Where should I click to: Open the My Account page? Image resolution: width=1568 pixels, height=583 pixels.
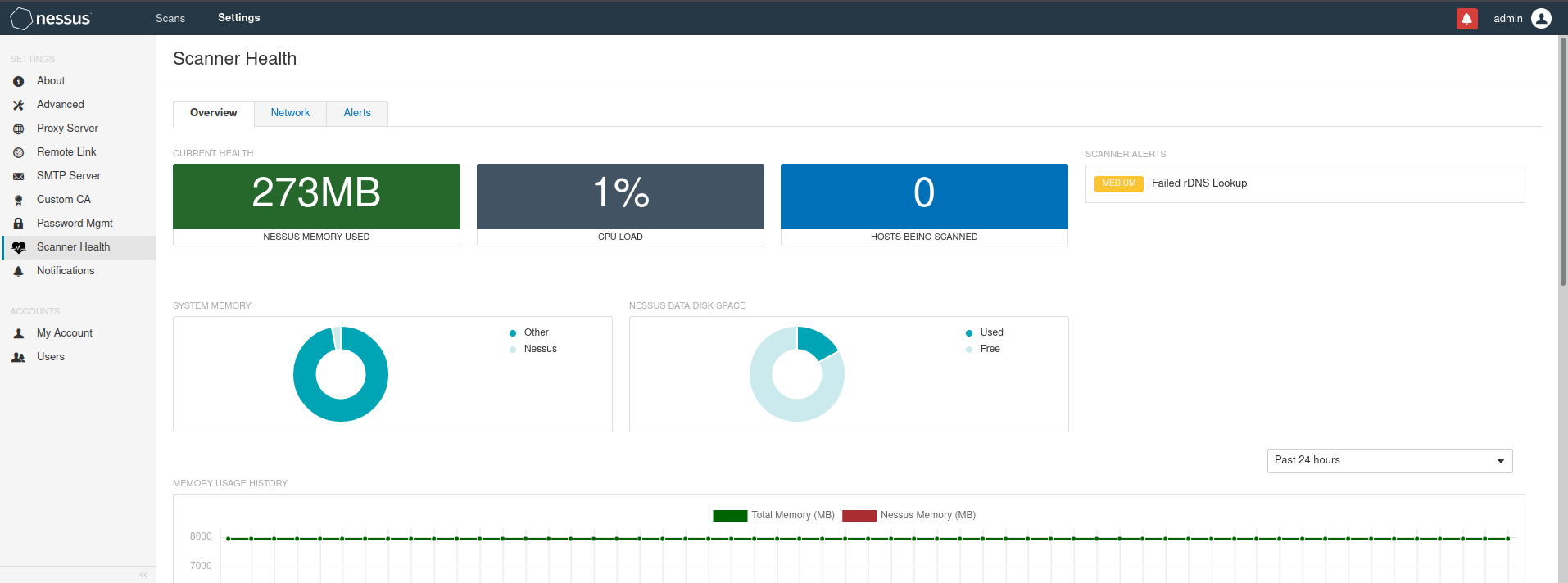point(65,332)
